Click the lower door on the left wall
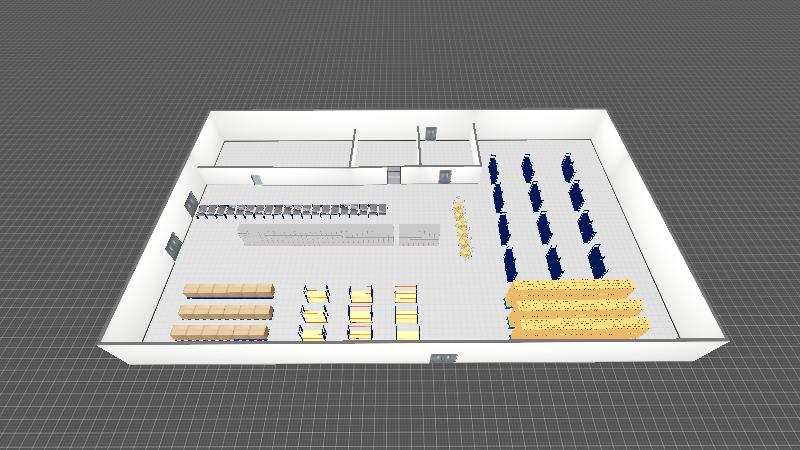The width and height of the screenshot is (800, 450). tap(172, 244)
